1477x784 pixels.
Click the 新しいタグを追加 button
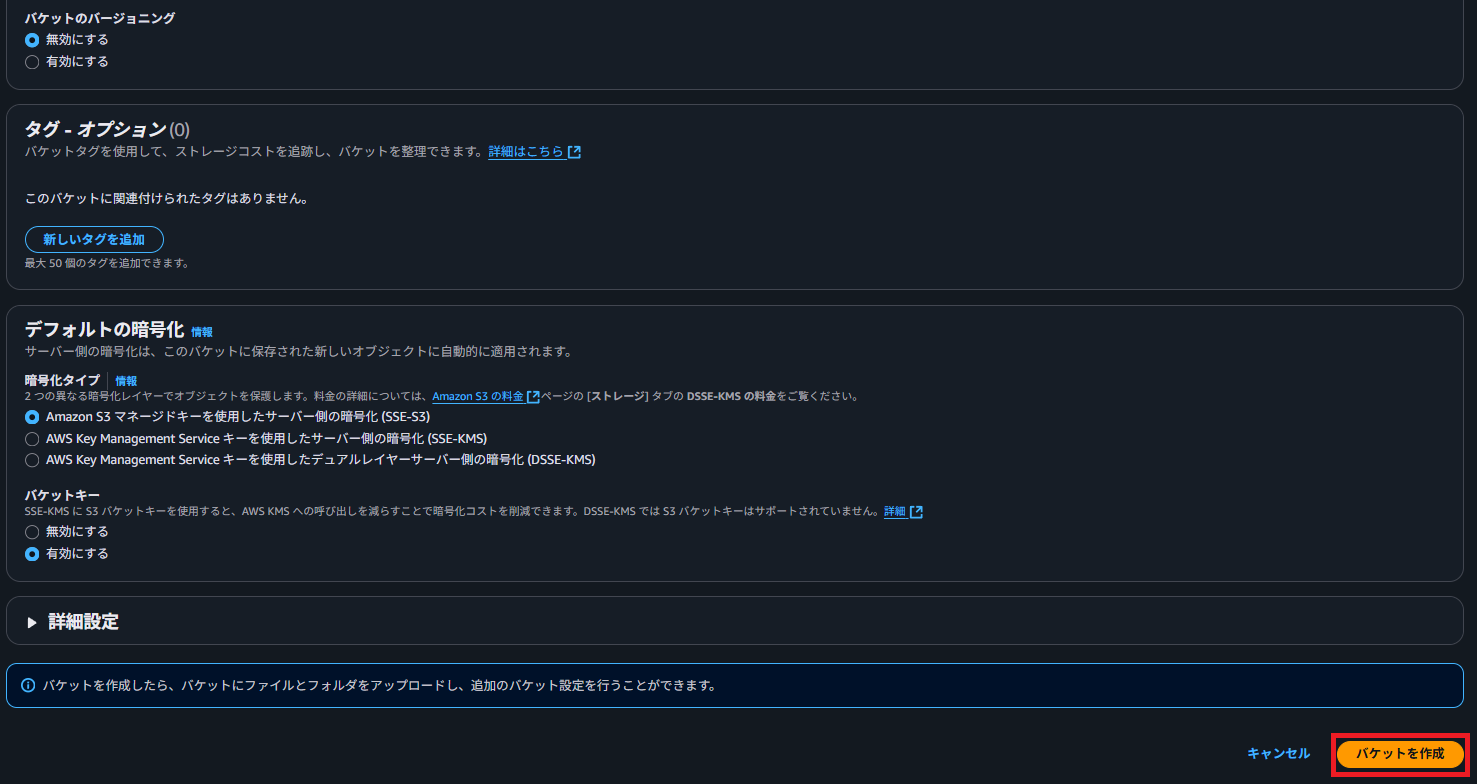pyautogui.click(x=94, y=239)
